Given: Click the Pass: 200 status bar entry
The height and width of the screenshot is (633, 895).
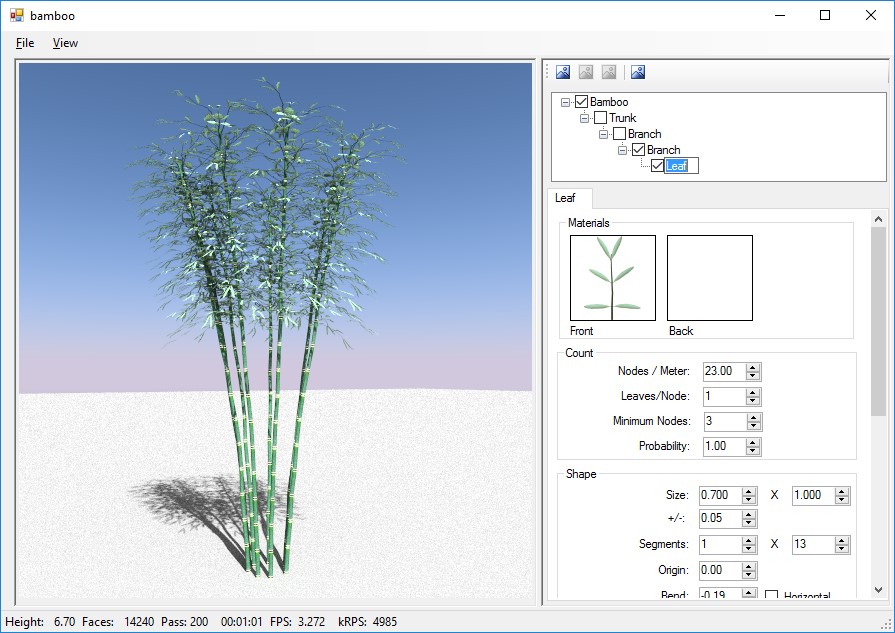Looking at the screenshot, I should [x=184, y=622].
